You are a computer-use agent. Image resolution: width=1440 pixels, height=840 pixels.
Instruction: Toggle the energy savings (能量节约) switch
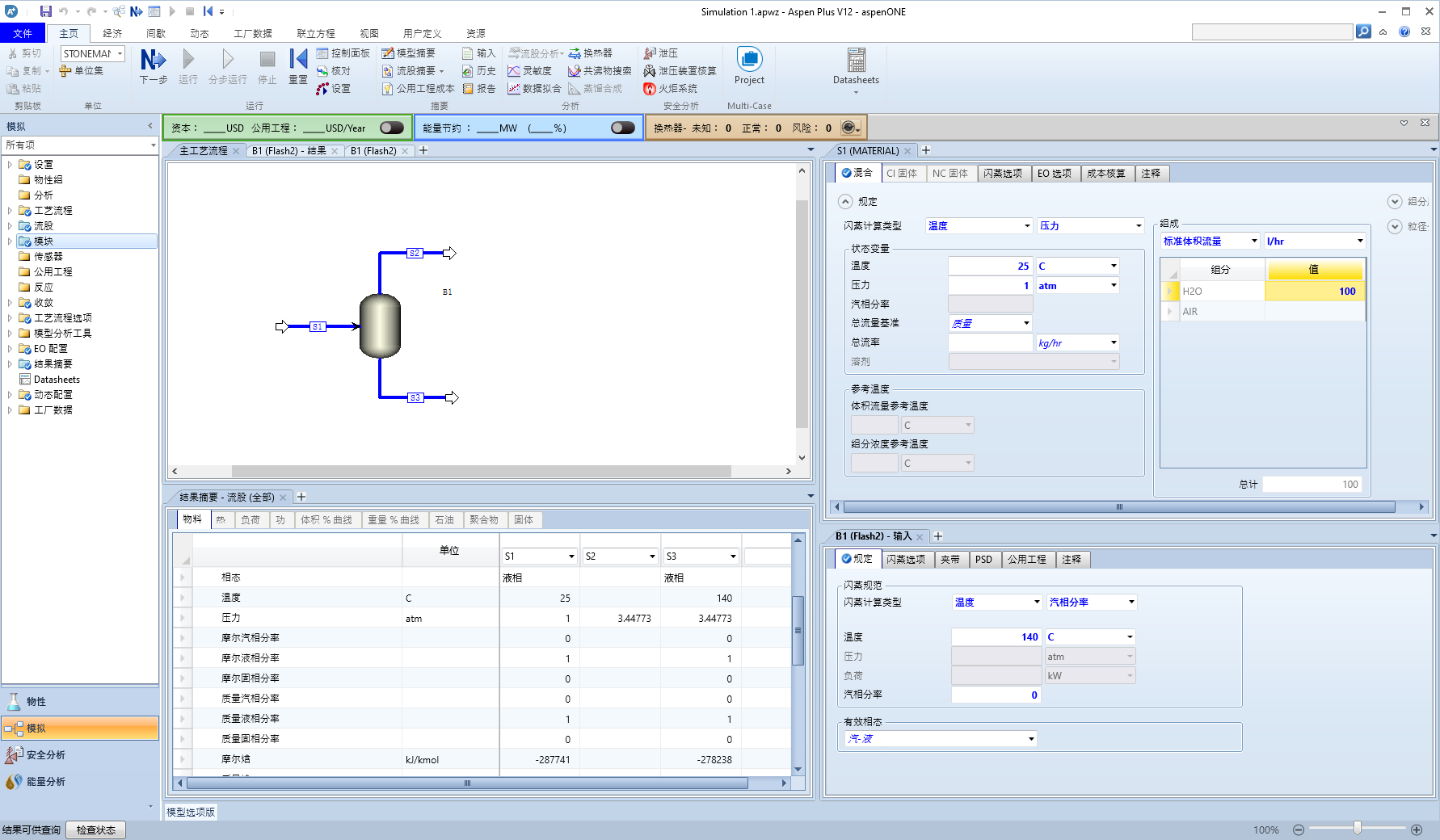tap(622, 128)
